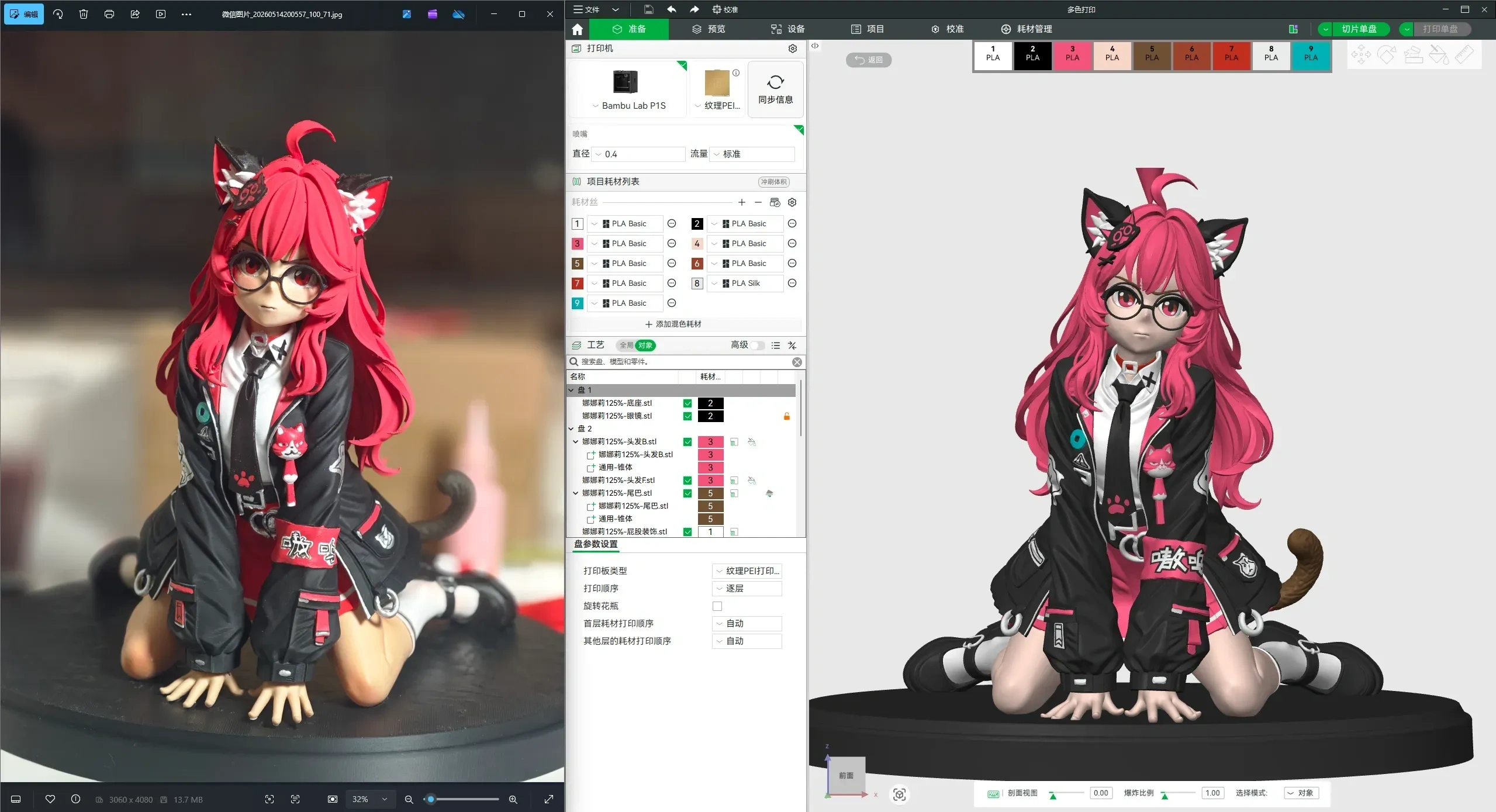Enter fullscreen in the photo viewer
1496x812 pixels.
click(548, 799)
